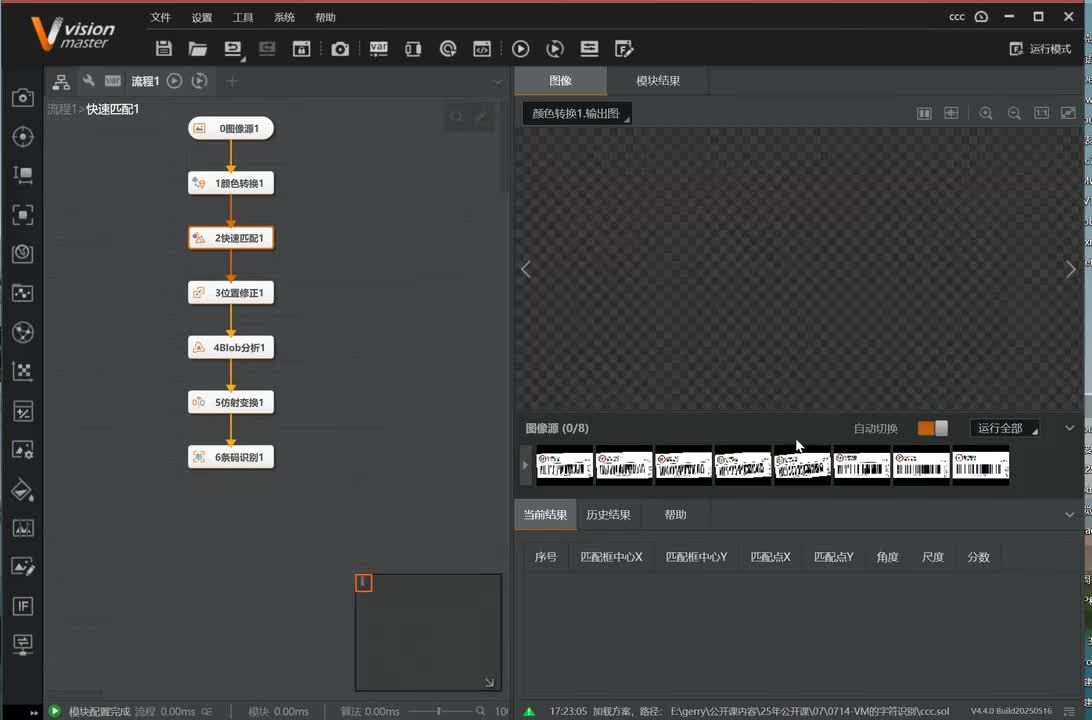Open positioning tools target sidebar icon
Viewport: 1092px width, 720px height.
pos(23,136)
